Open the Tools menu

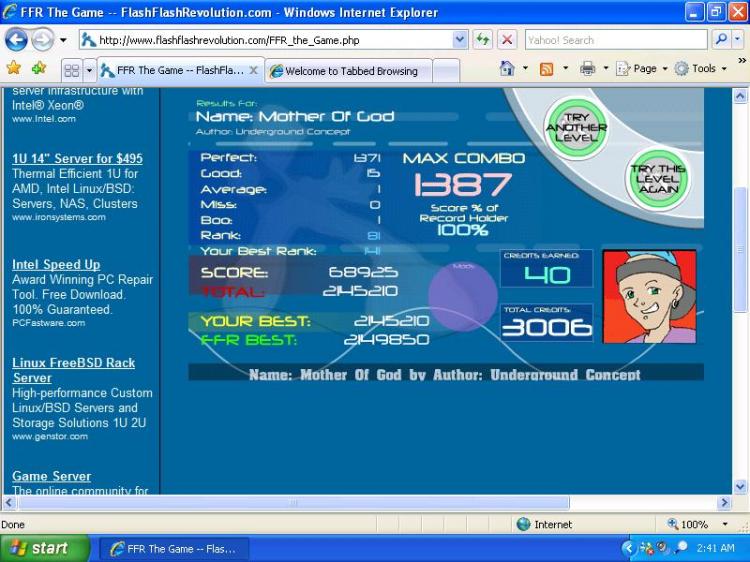pos(701,69)
